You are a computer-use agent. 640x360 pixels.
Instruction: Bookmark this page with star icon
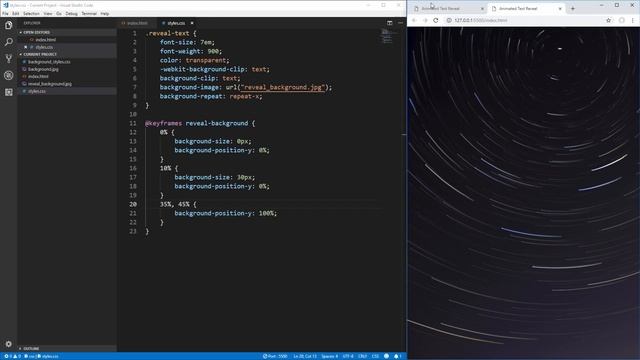tap(608, 20)
